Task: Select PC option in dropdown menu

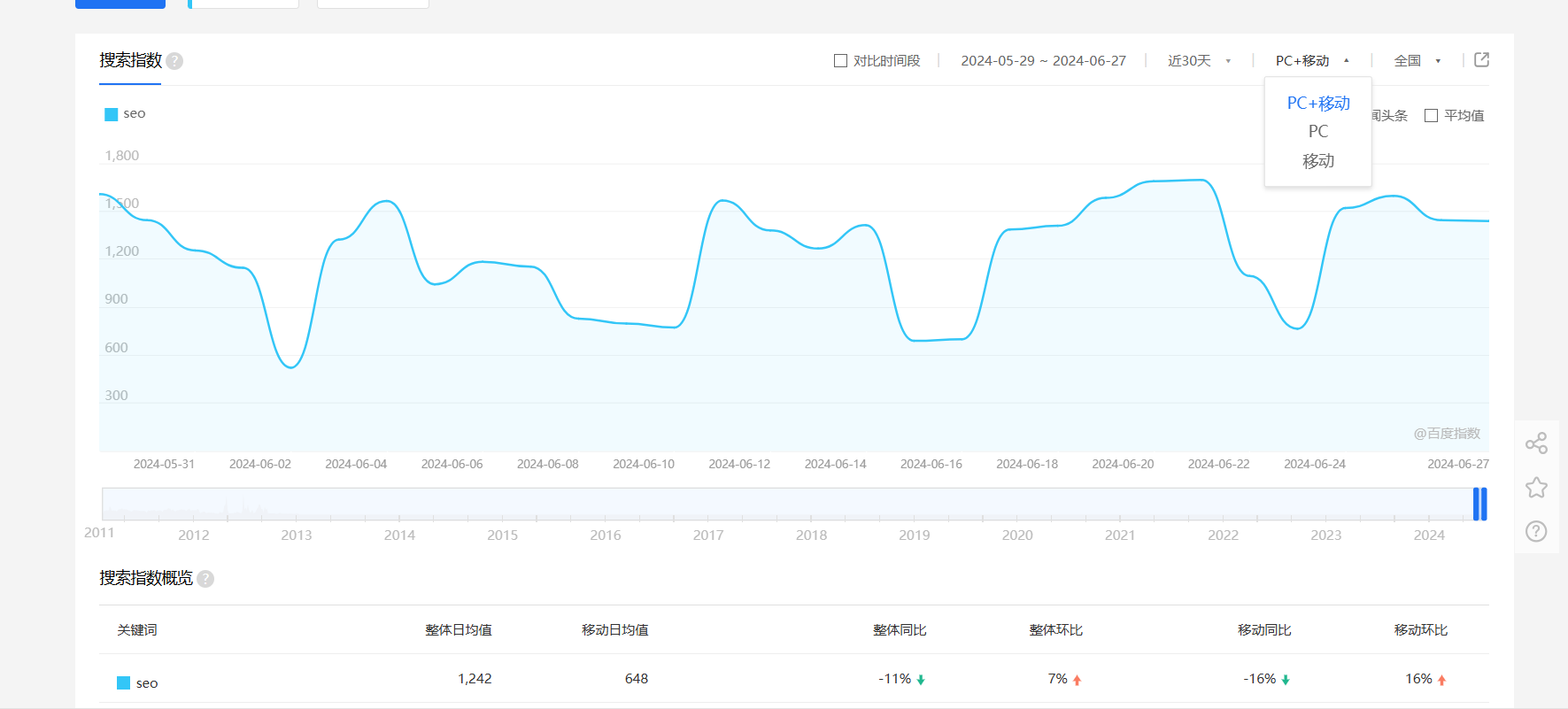Action: tap(1317, 132)
